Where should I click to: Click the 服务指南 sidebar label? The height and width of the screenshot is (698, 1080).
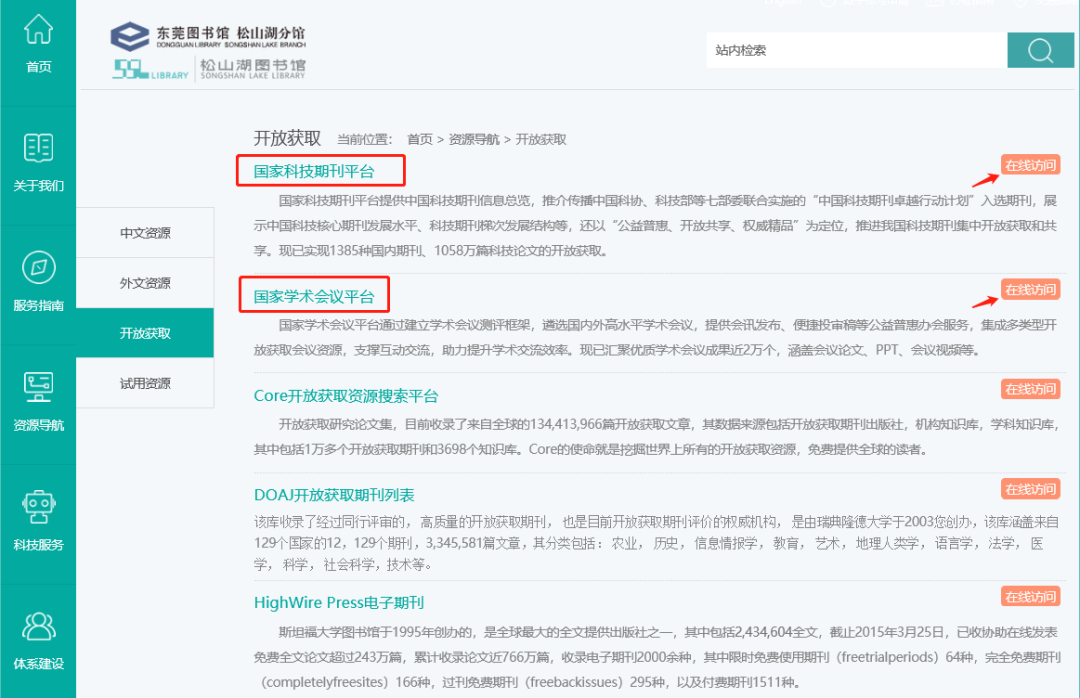coord(39,305)
